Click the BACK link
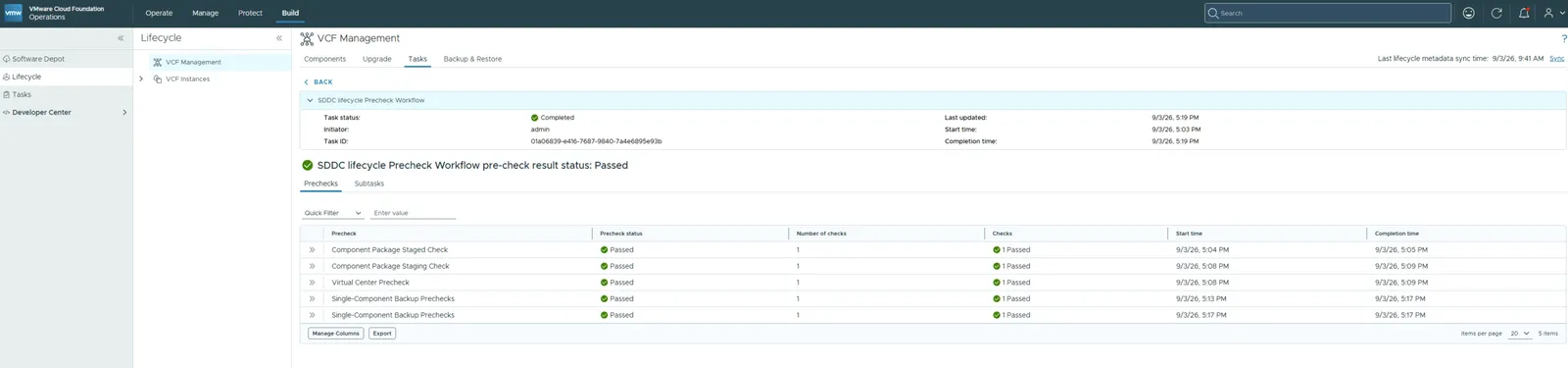1568x368 pixels. (318, 82)
